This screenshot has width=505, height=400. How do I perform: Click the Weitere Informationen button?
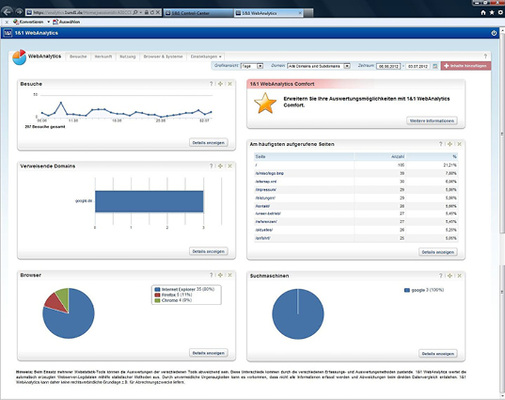click(x=432, y=121)
